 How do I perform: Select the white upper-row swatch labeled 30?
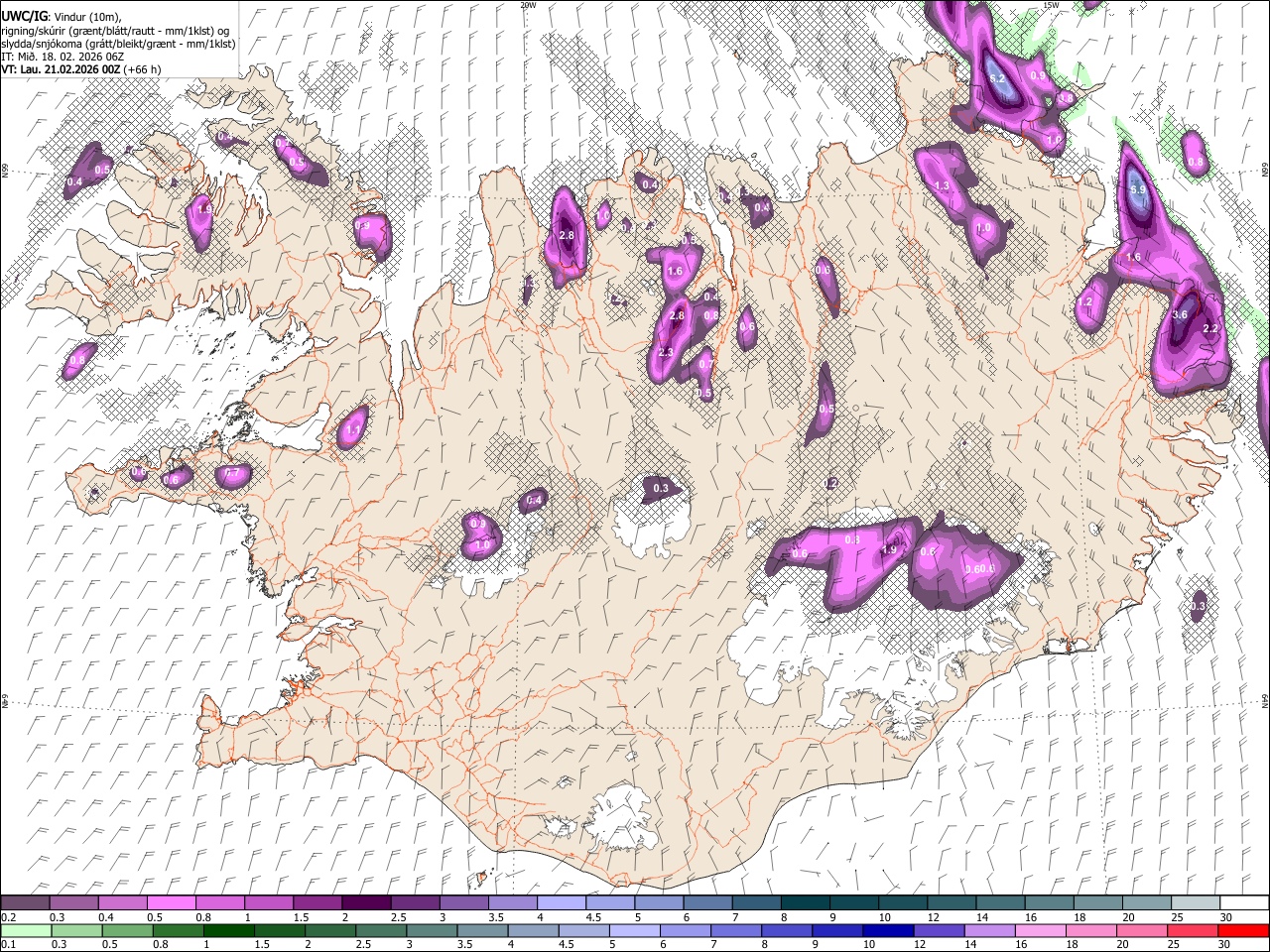(1245, 902)
